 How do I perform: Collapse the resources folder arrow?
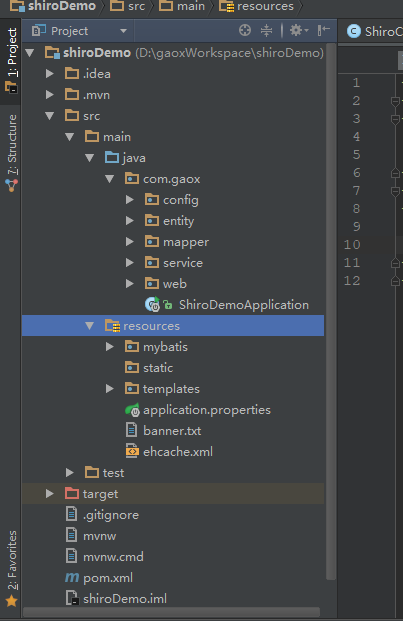[90, 326]
